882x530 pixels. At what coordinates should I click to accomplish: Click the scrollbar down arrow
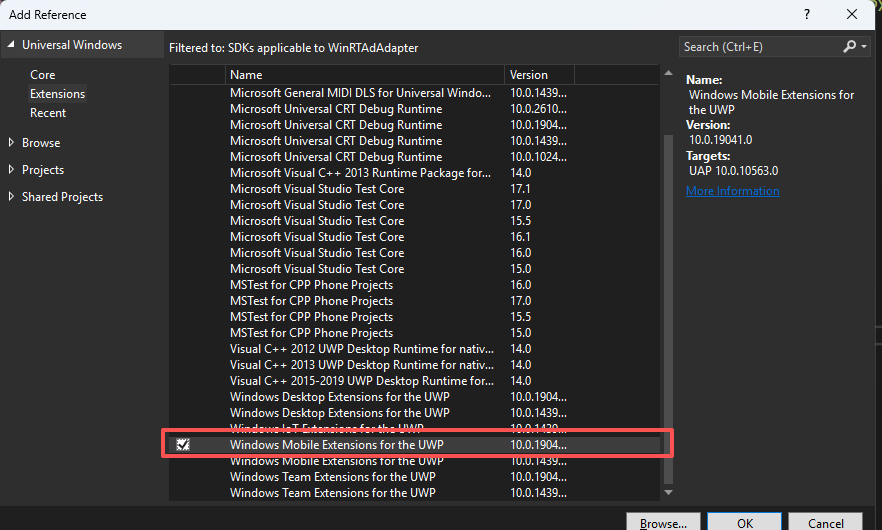pyautogui.click(x=668, y=492)
